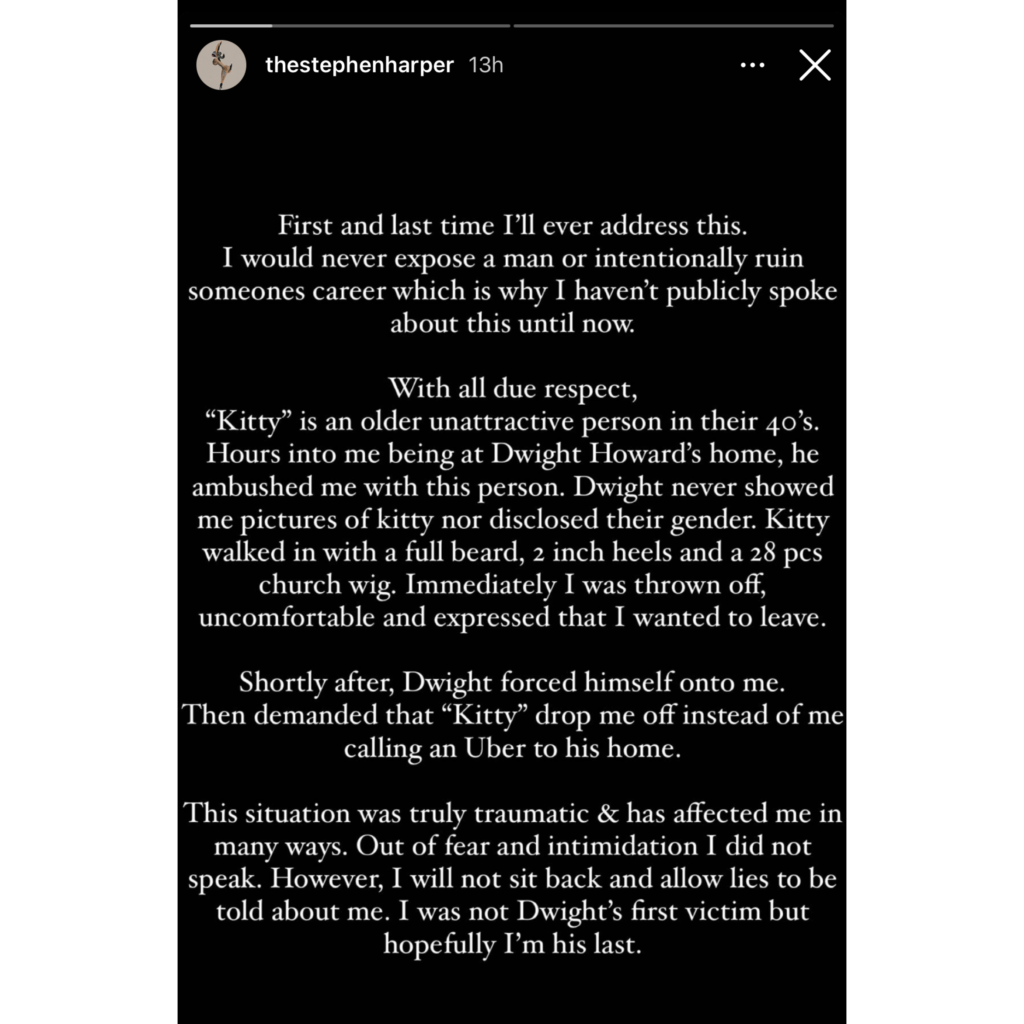The image size is (1024, 1024).
Task: Tap the line beginning "Kitty" is an older
Action: pyautogui.click(x=513, y=421)
